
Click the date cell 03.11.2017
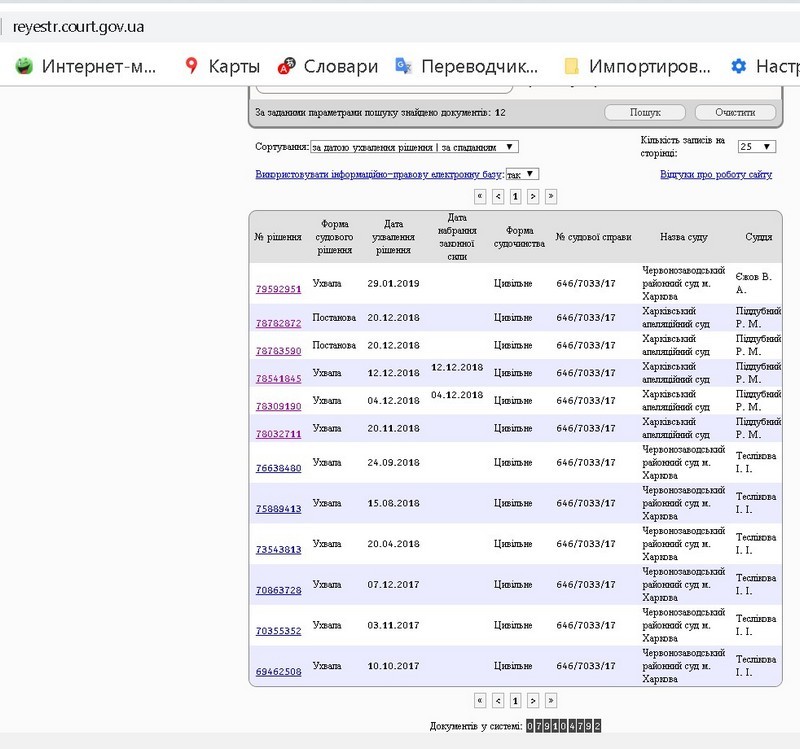[x=393, y=626]
